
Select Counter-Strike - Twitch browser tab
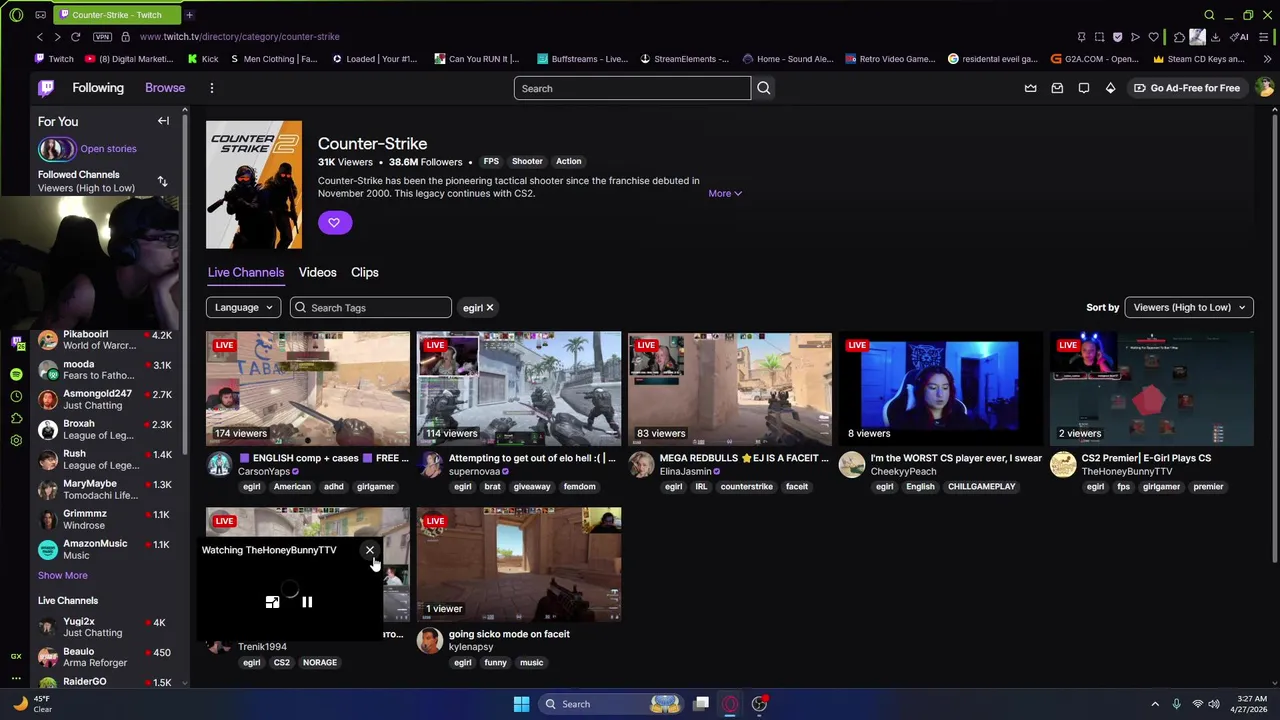pos(116,15)
